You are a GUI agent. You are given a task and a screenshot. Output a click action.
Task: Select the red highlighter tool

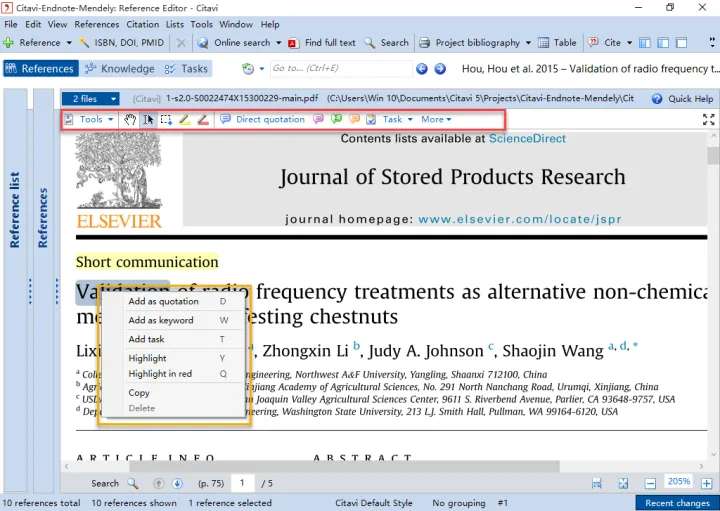[x=203, y=120]
